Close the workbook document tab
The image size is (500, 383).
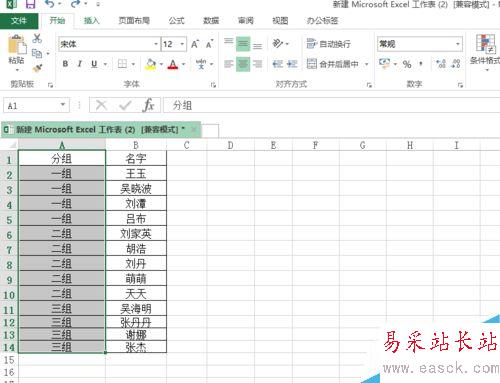tap(194, 130)
